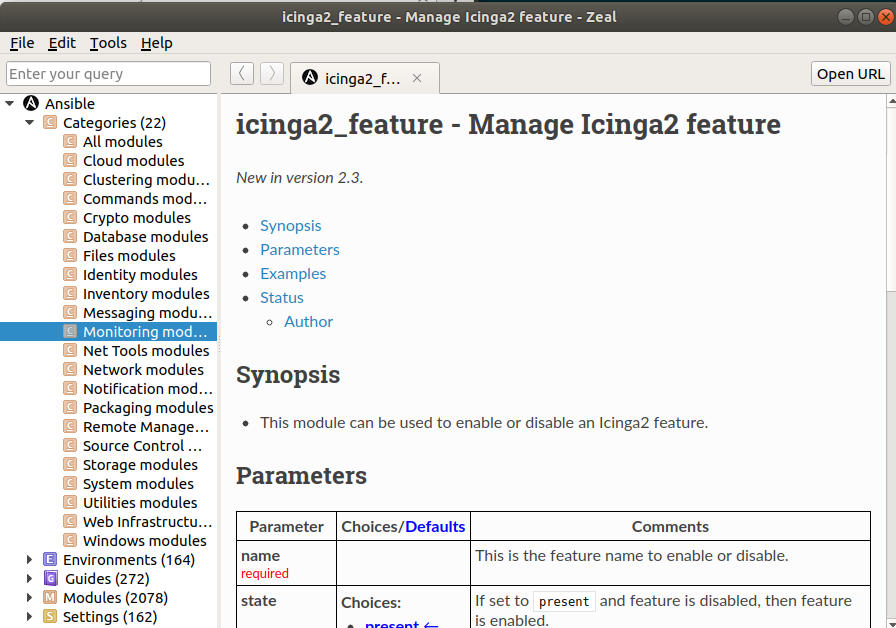Click the Guides category icon
Image resolution: width=896 pixels, height=628 pixels.
(x=50, y=578)
